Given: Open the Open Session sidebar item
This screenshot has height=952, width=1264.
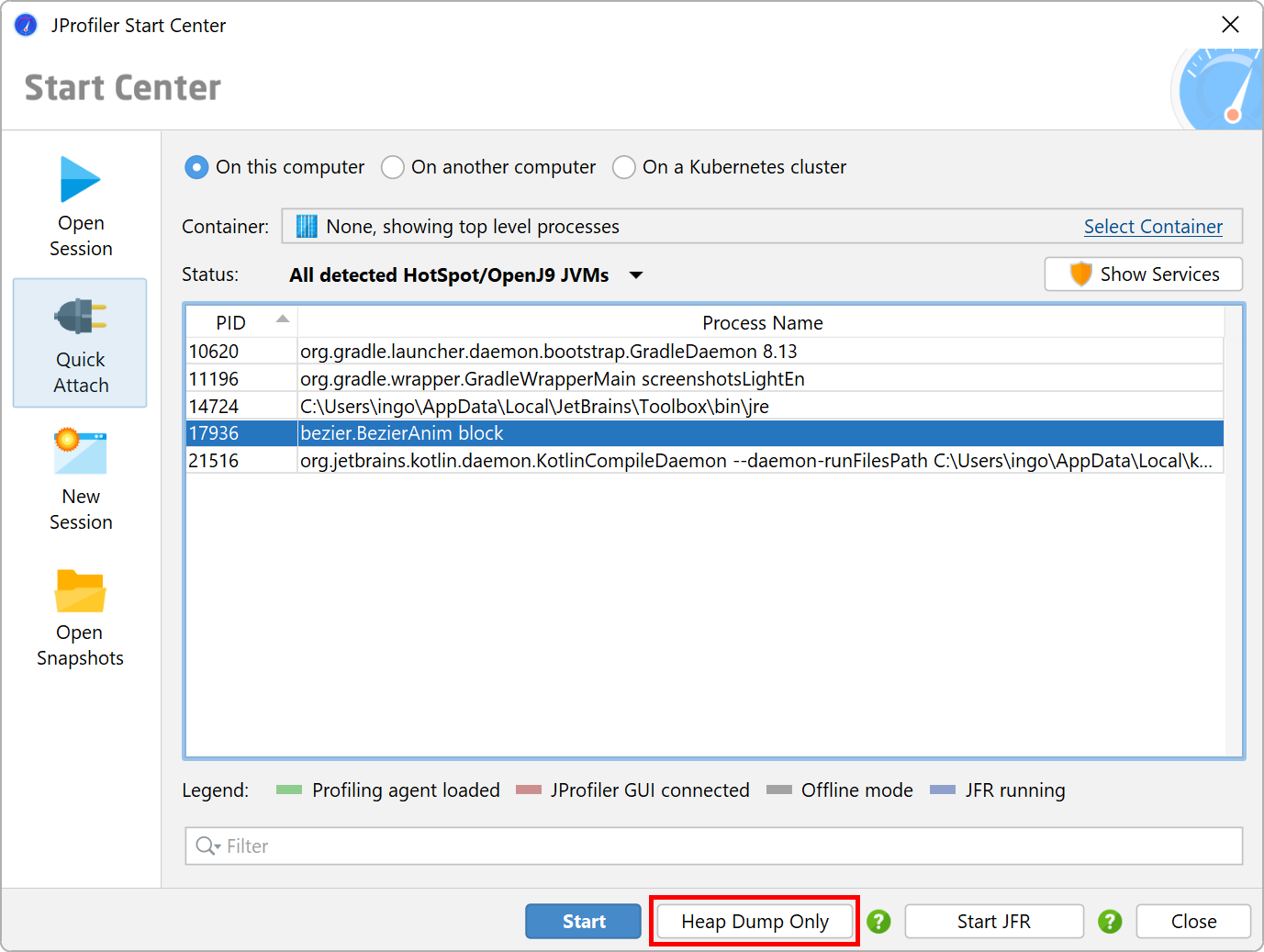Looking at the screenshot, I should pyautogui.click(x=81, y=207).
